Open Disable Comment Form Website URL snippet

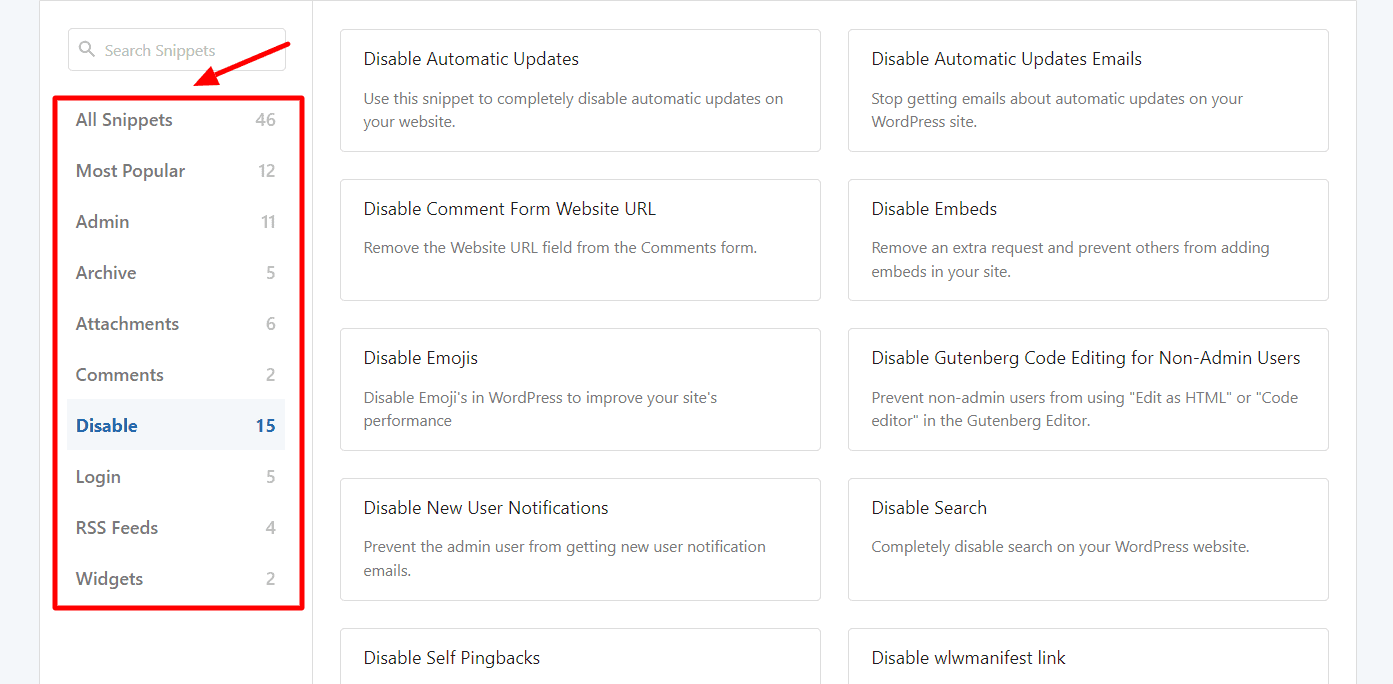coord(580,240)
